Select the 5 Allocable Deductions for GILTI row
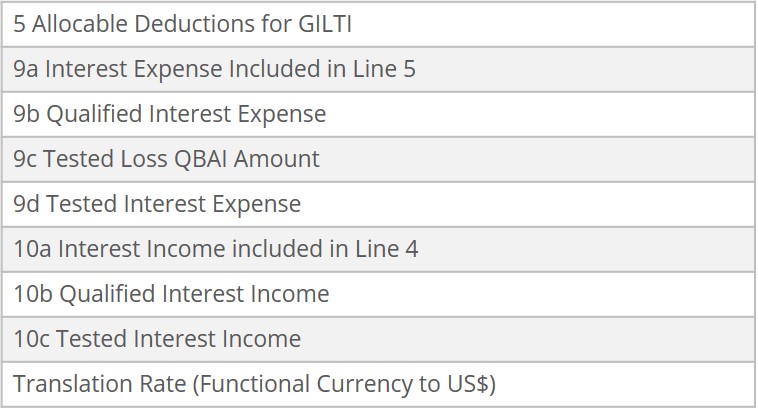This screenshot has height=413, width=758. tap(378, 24)
